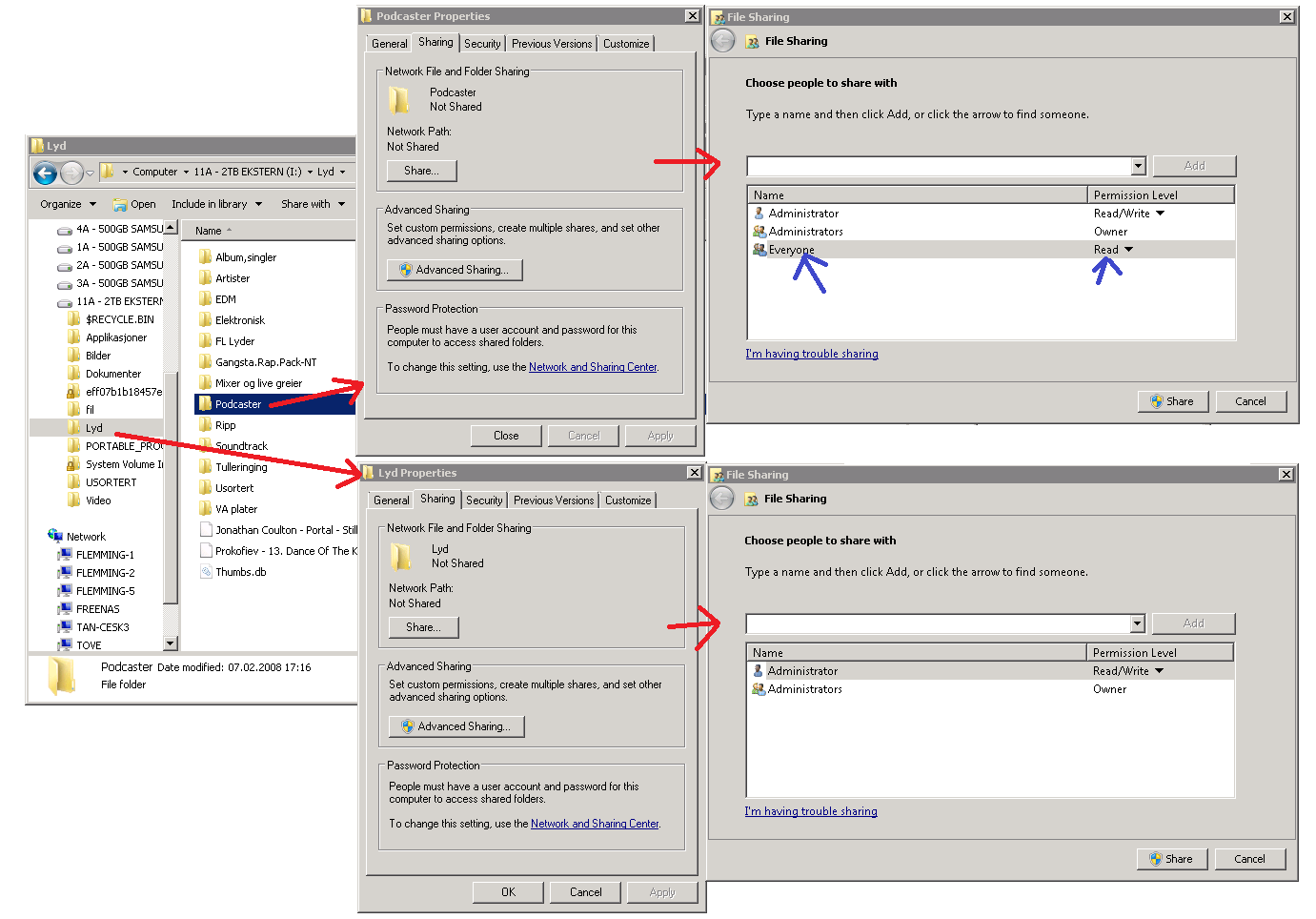Click Permission Level header in upper File Sharing
This screenshot has width=1316, height=919.
coord(1161,195)
